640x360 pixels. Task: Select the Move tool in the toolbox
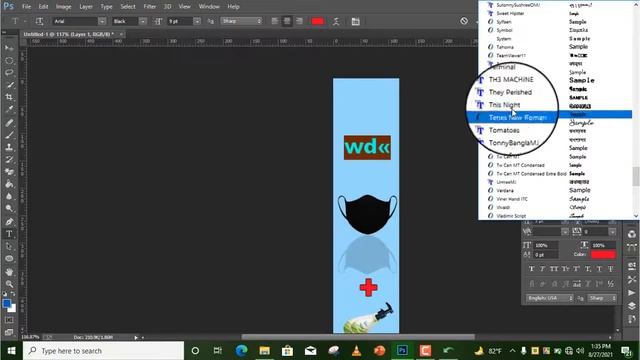9,48
